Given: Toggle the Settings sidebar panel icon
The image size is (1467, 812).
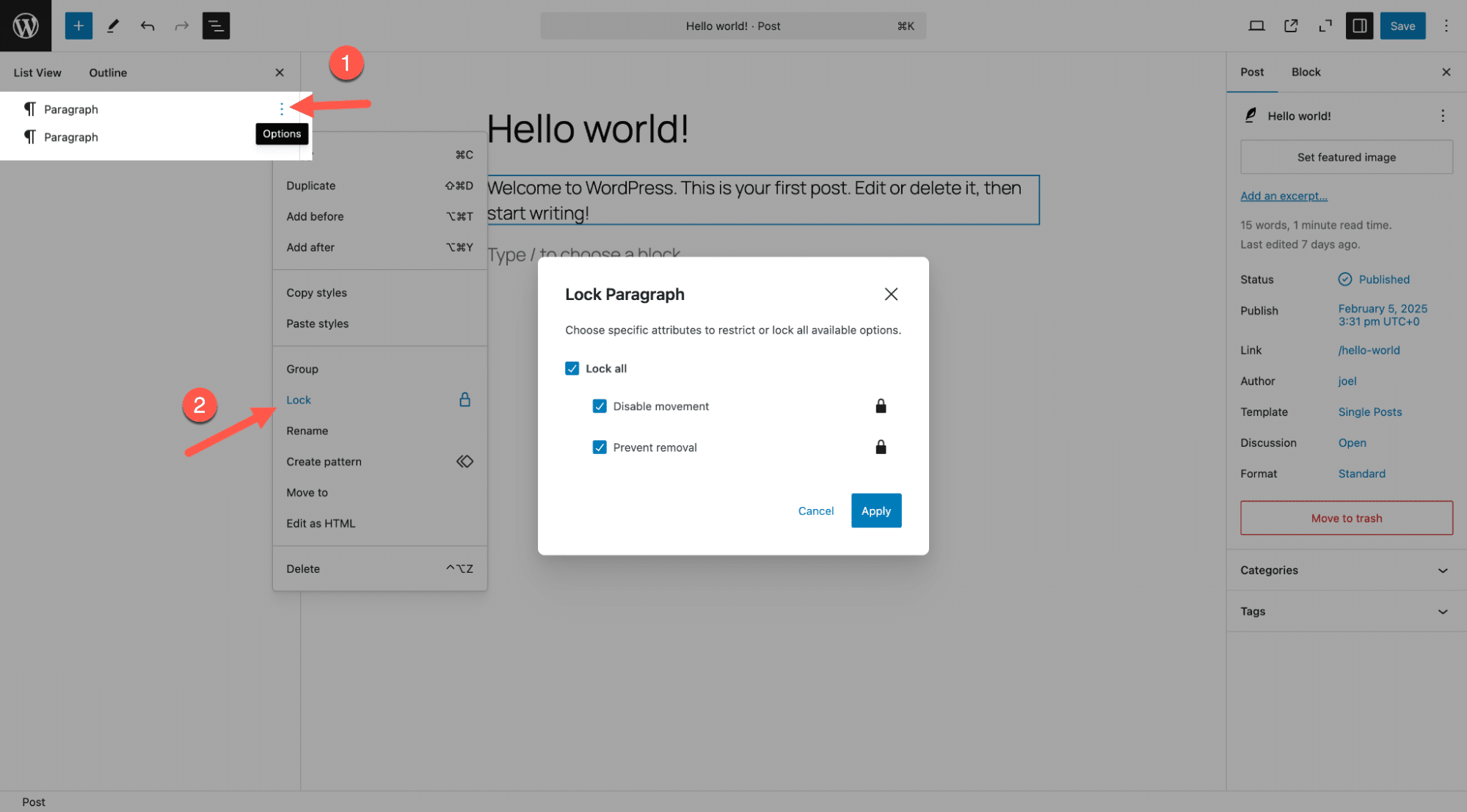Looking at the screenshot, I should pyautogui.click(x=1358, y=26).
